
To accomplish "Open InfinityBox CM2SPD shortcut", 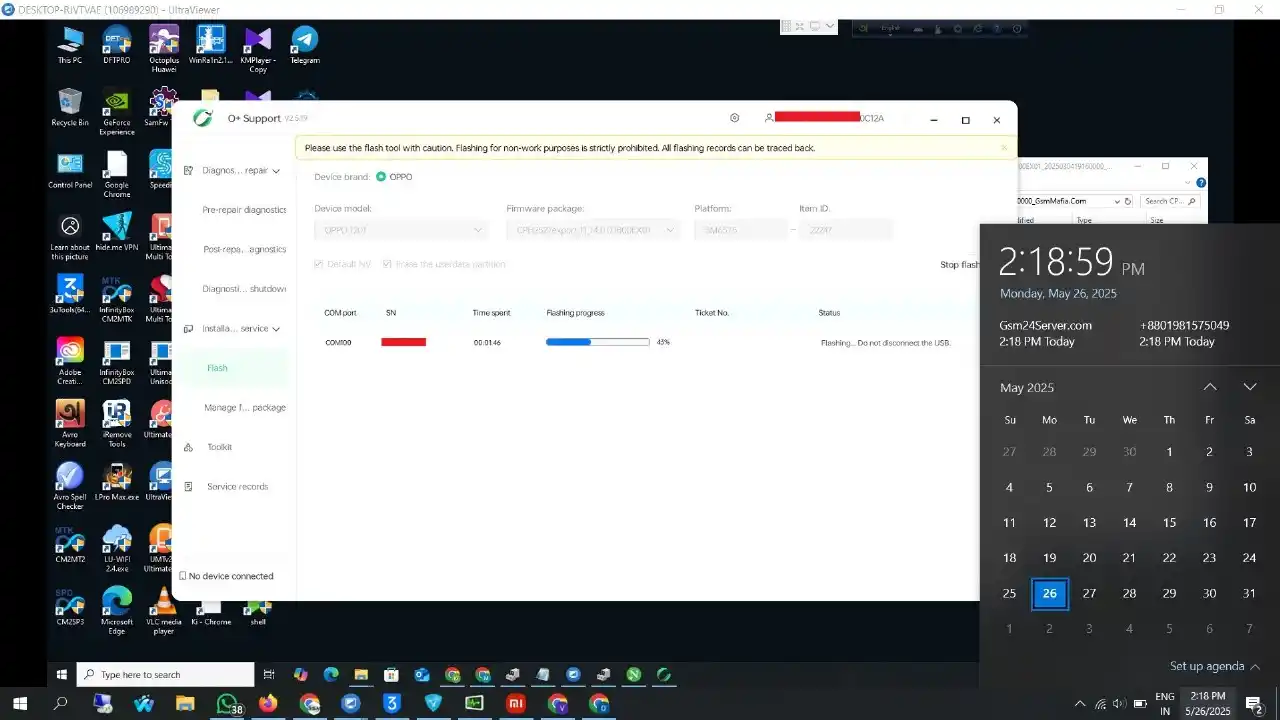I will tap(116, 362).
